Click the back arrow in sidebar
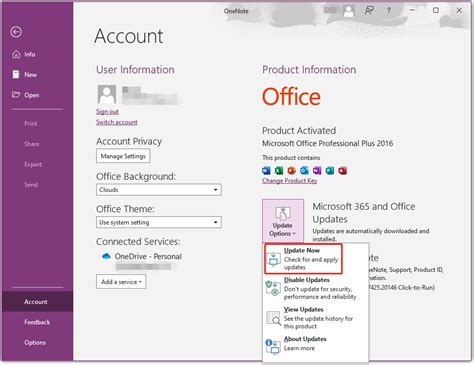474x365 pixels. coord(16,32)
